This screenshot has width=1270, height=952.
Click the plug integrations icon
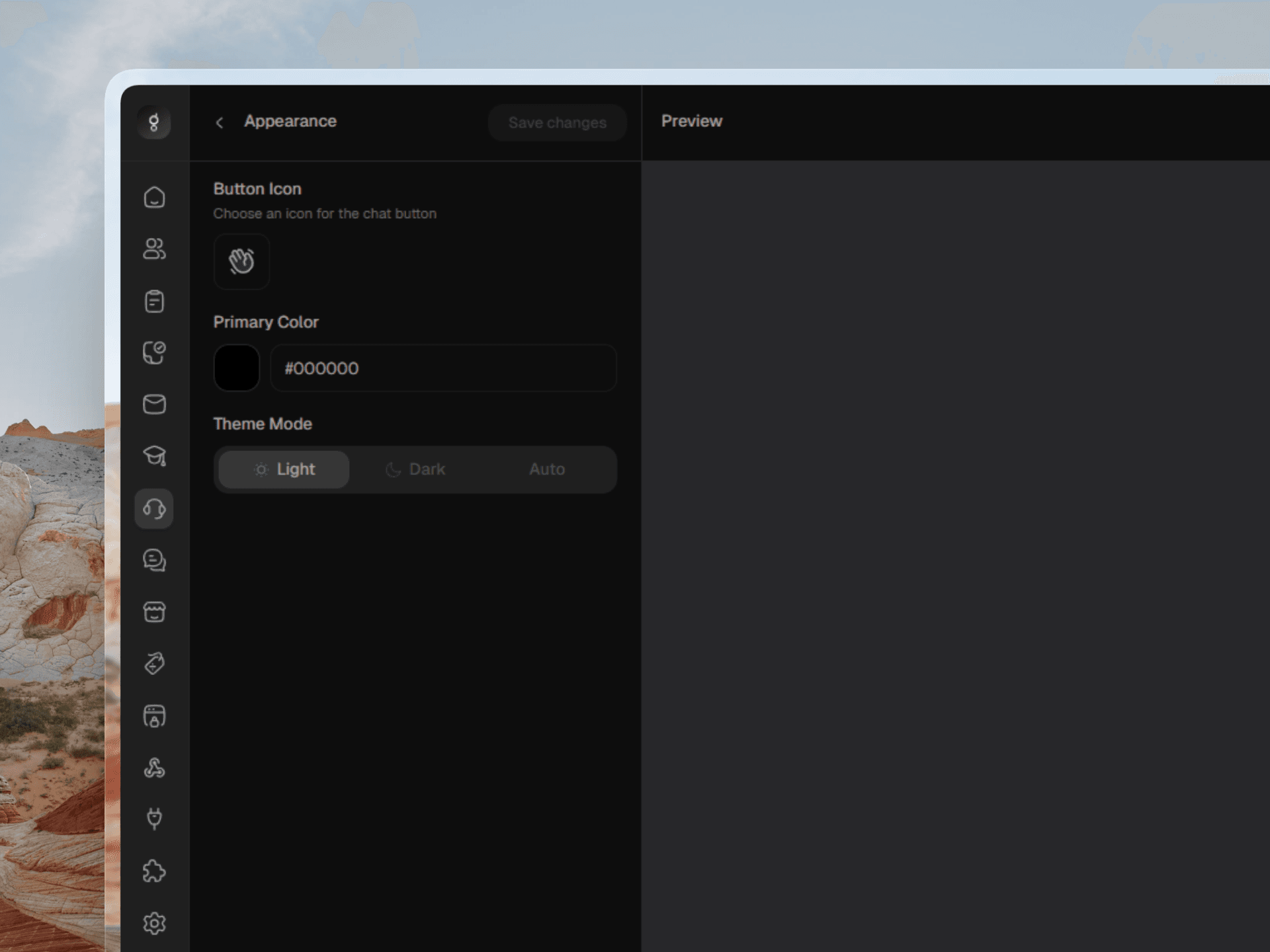(x=154, y=819)
